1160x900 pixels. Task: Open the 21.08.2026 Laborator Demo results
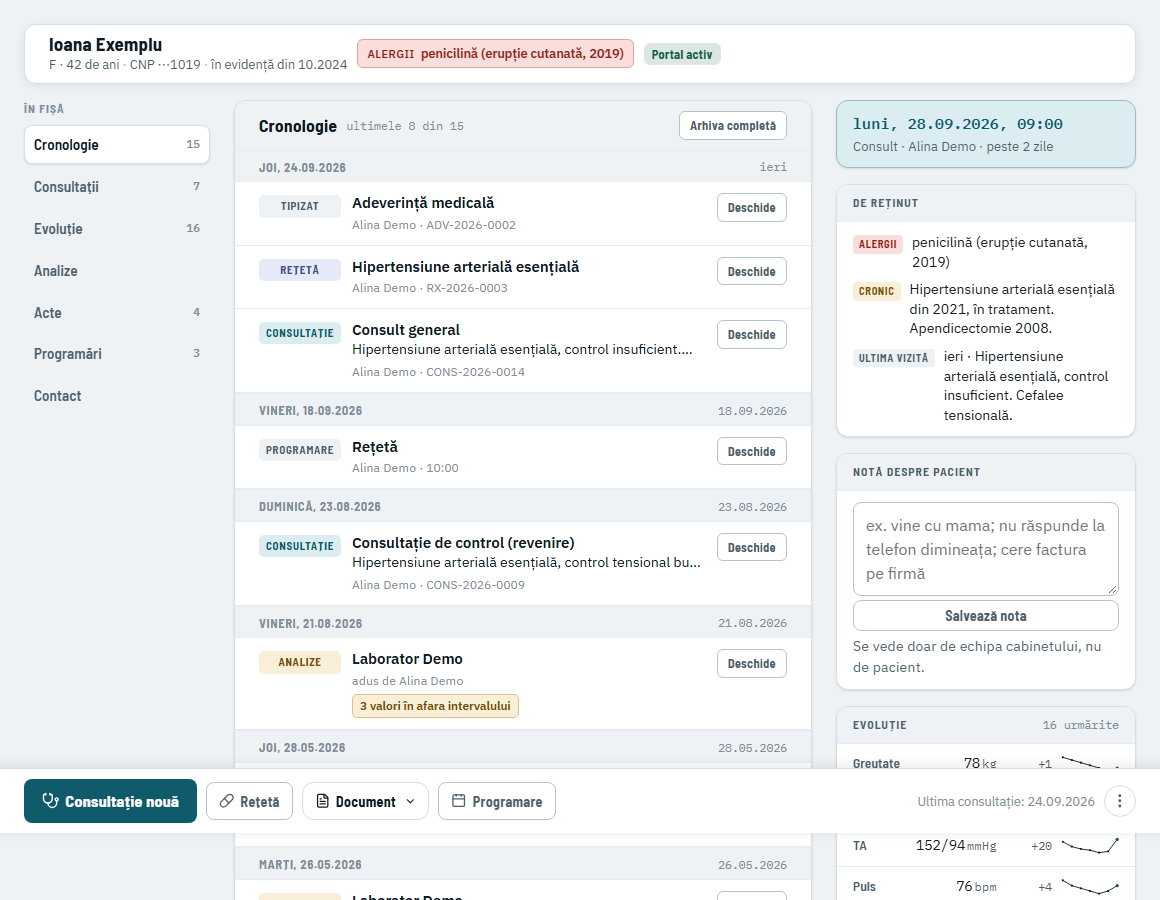pos(752,664)
